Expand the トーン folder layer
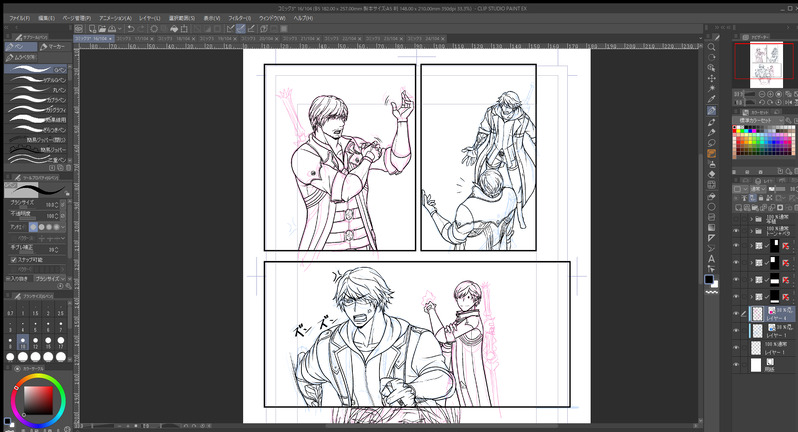Image resolution: width=798 pixels, height=432 pixels. 751,231
